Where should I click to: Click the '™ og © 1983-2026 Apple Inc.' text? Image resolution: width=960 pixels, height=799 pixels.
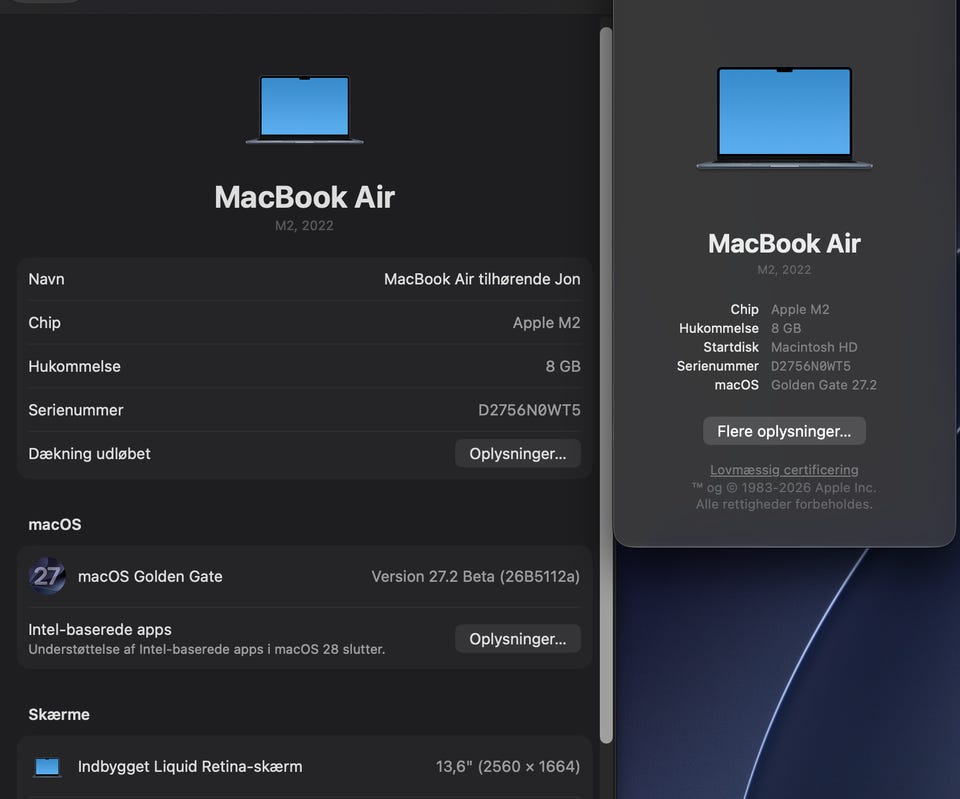click(784, 487)
